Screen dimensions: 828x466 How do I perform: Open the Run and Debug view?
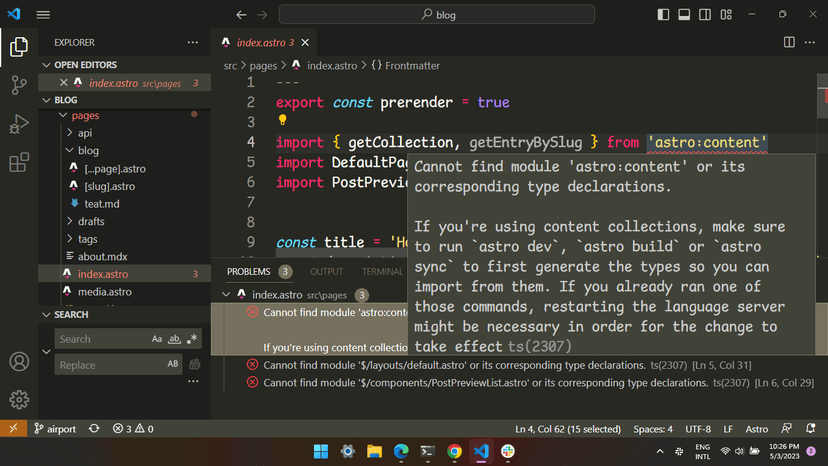[18, 124]
